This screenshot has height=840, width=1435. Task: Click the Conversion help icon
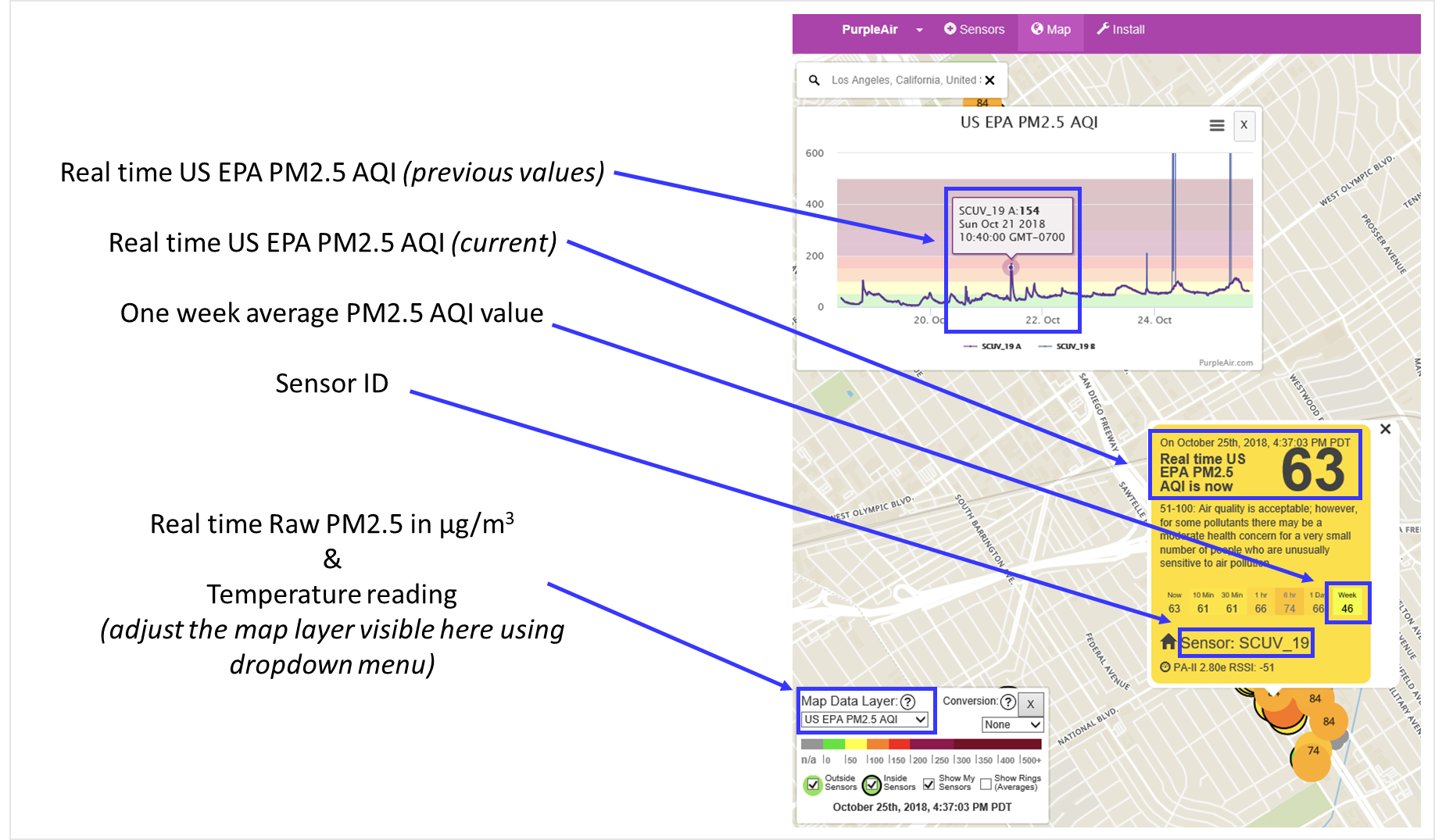pos(1008,702)
